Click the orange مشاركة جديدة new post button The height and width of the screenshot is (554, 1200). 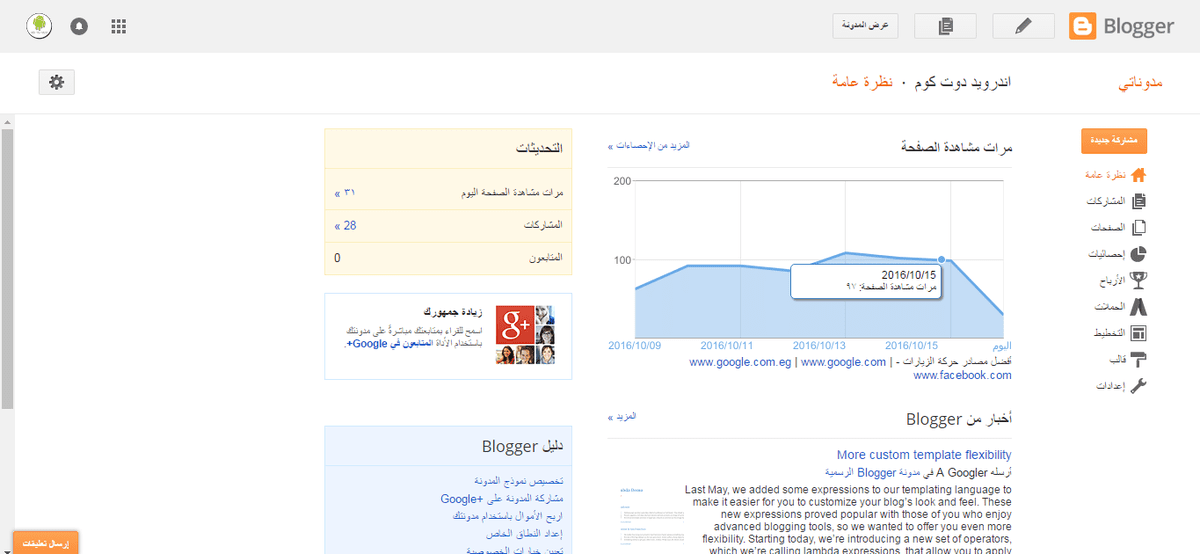click(x=1114, y=141)
